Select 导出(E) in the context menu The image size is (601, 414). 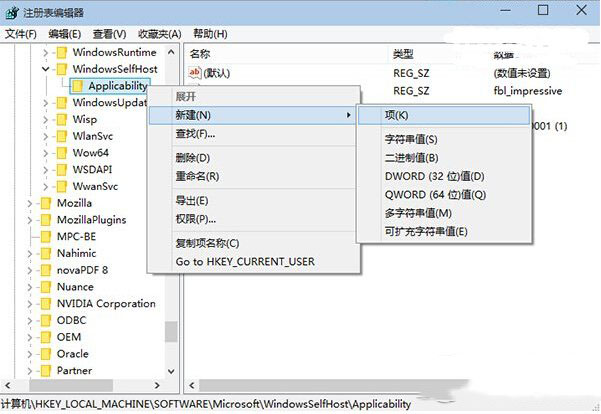click(253, 200)
